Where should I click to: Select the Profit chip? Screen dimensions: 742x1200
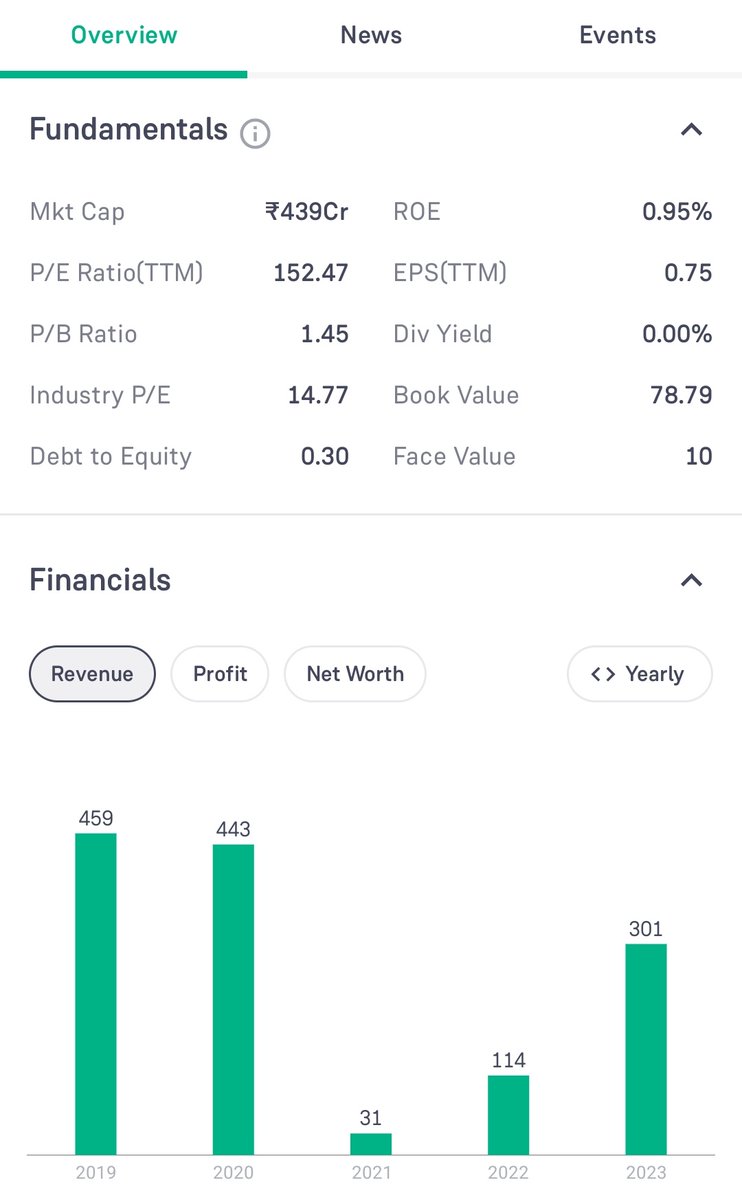[x=220, y=674]
